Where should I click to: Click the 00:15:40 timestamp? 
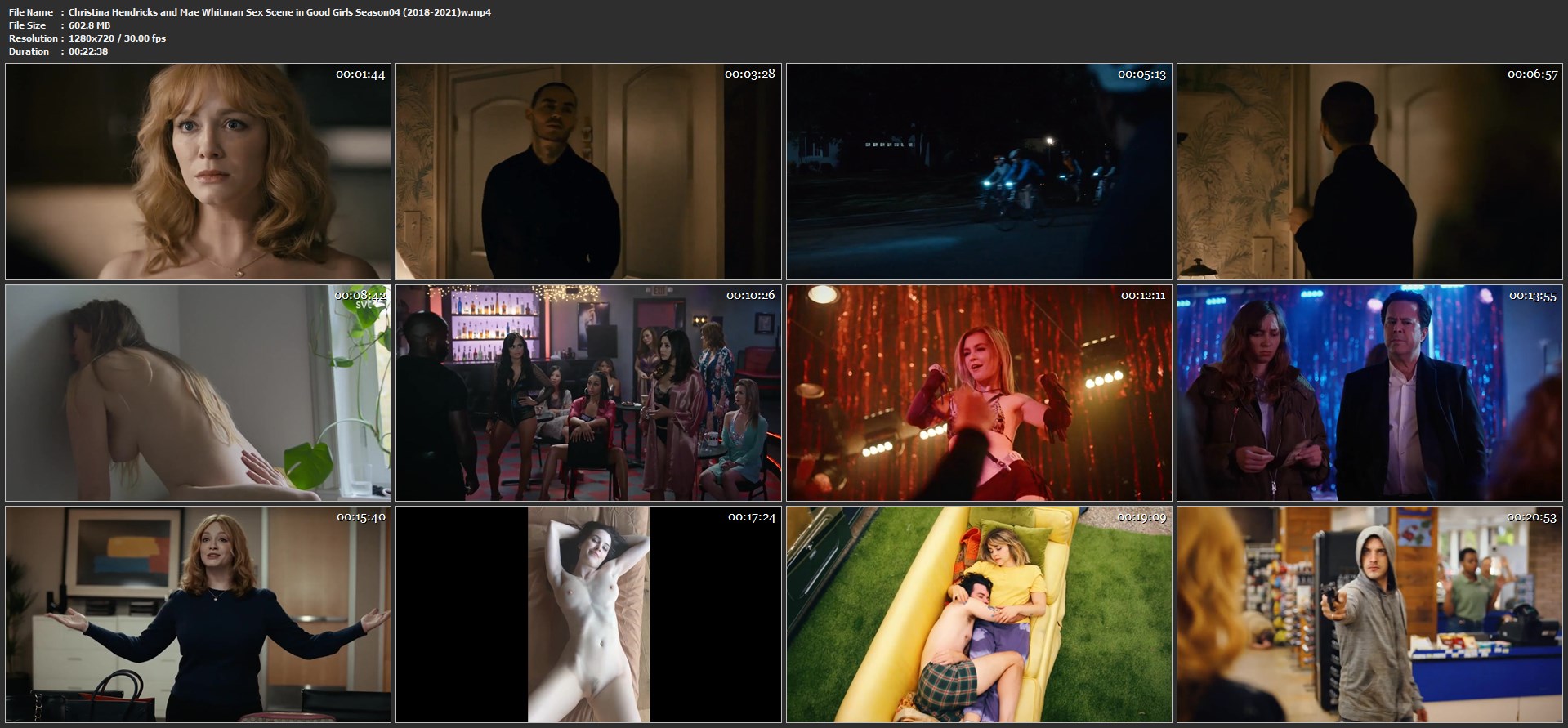point(360,516)
